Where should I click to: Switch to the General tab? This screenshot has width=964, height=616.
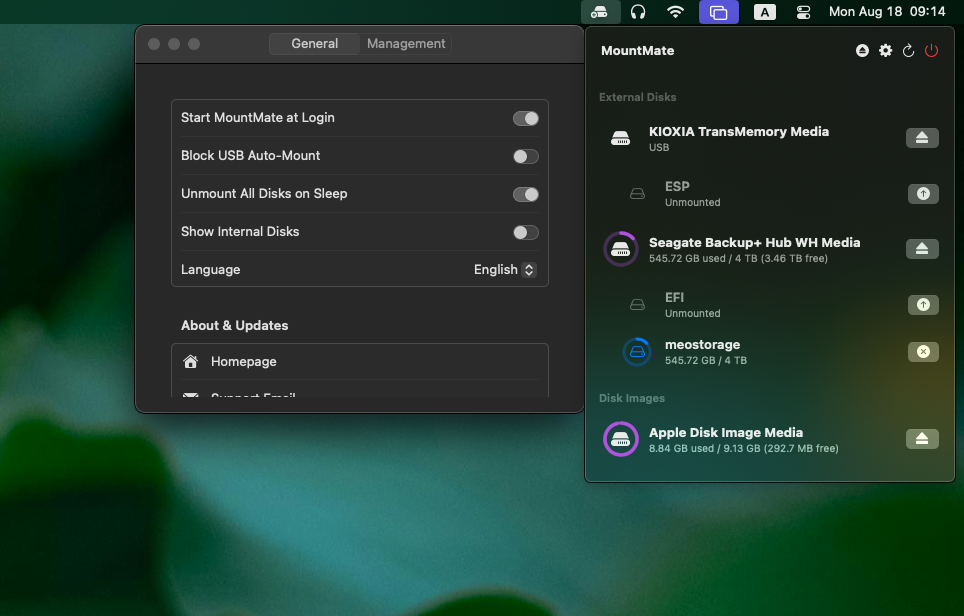(315, 44)
